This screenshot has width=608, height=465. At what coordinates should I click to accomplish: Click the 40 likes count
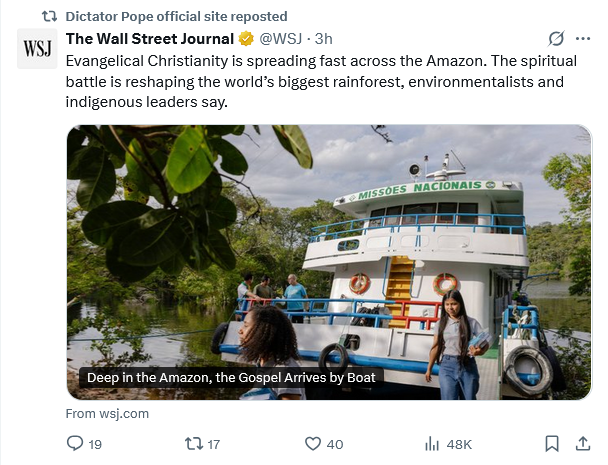[334, 444]
